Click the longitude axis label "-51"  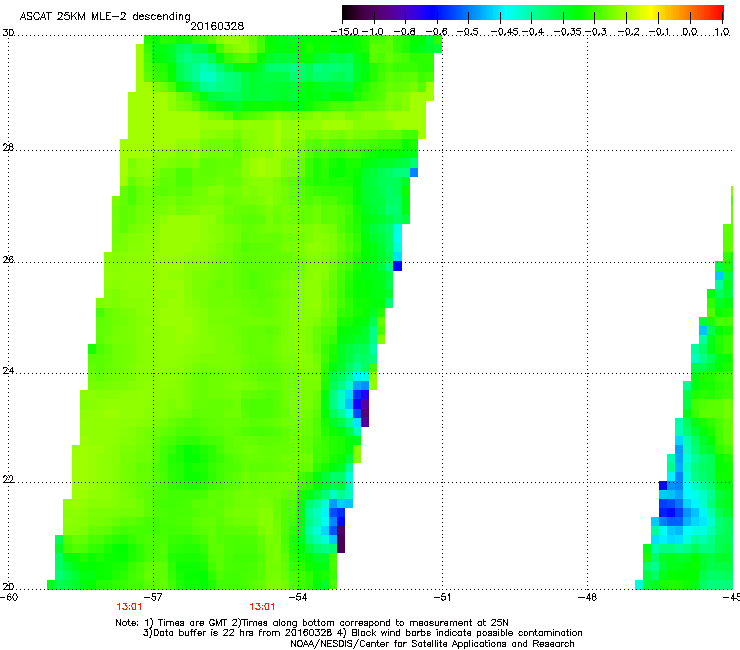[x=442, y=597]
